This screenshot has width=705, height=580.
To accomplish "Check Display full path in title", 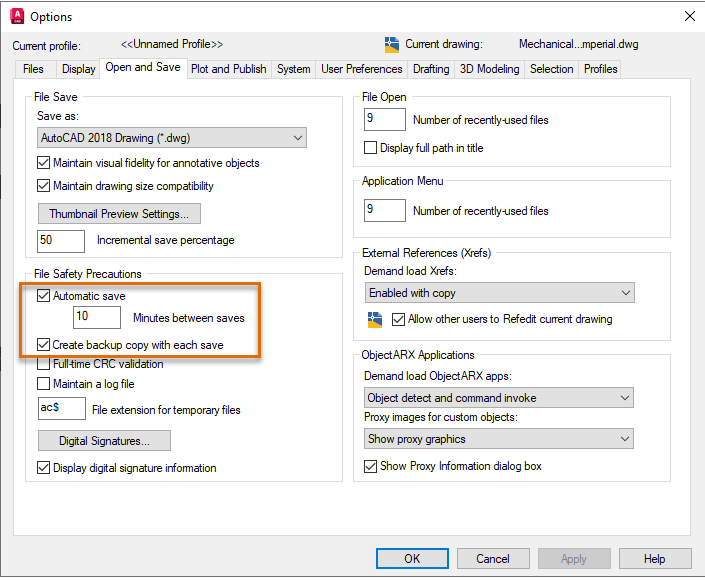I will coord(372,148).
